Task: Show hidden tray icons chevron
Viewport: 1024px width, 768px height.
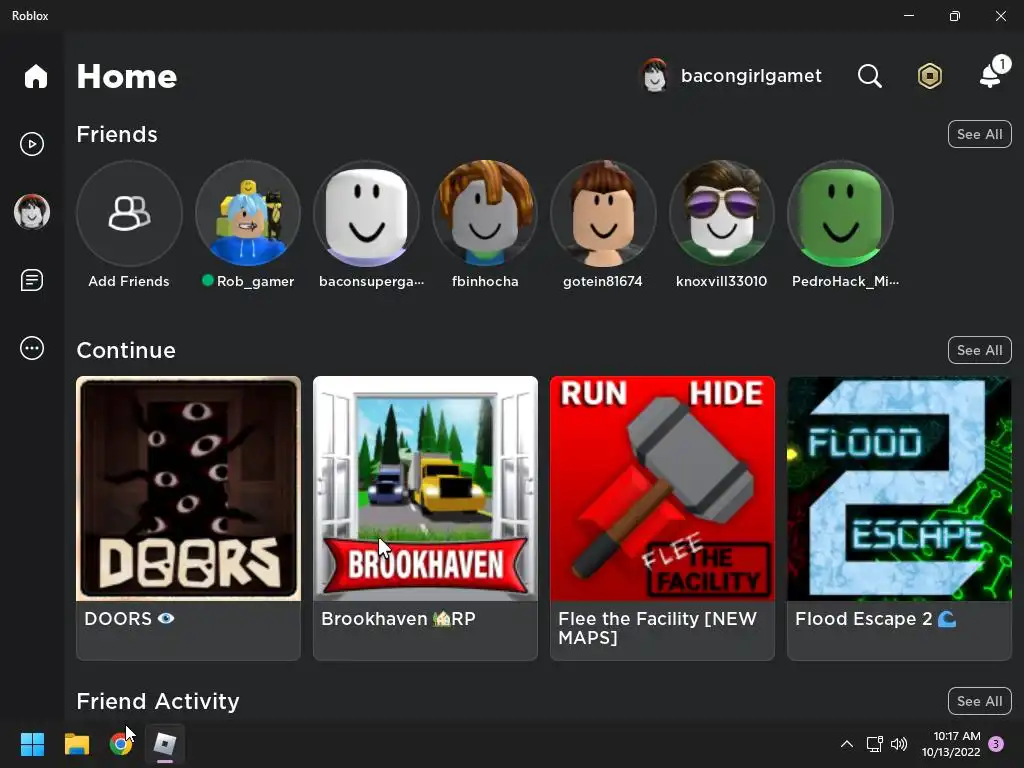Action: (x=847, y=744)
